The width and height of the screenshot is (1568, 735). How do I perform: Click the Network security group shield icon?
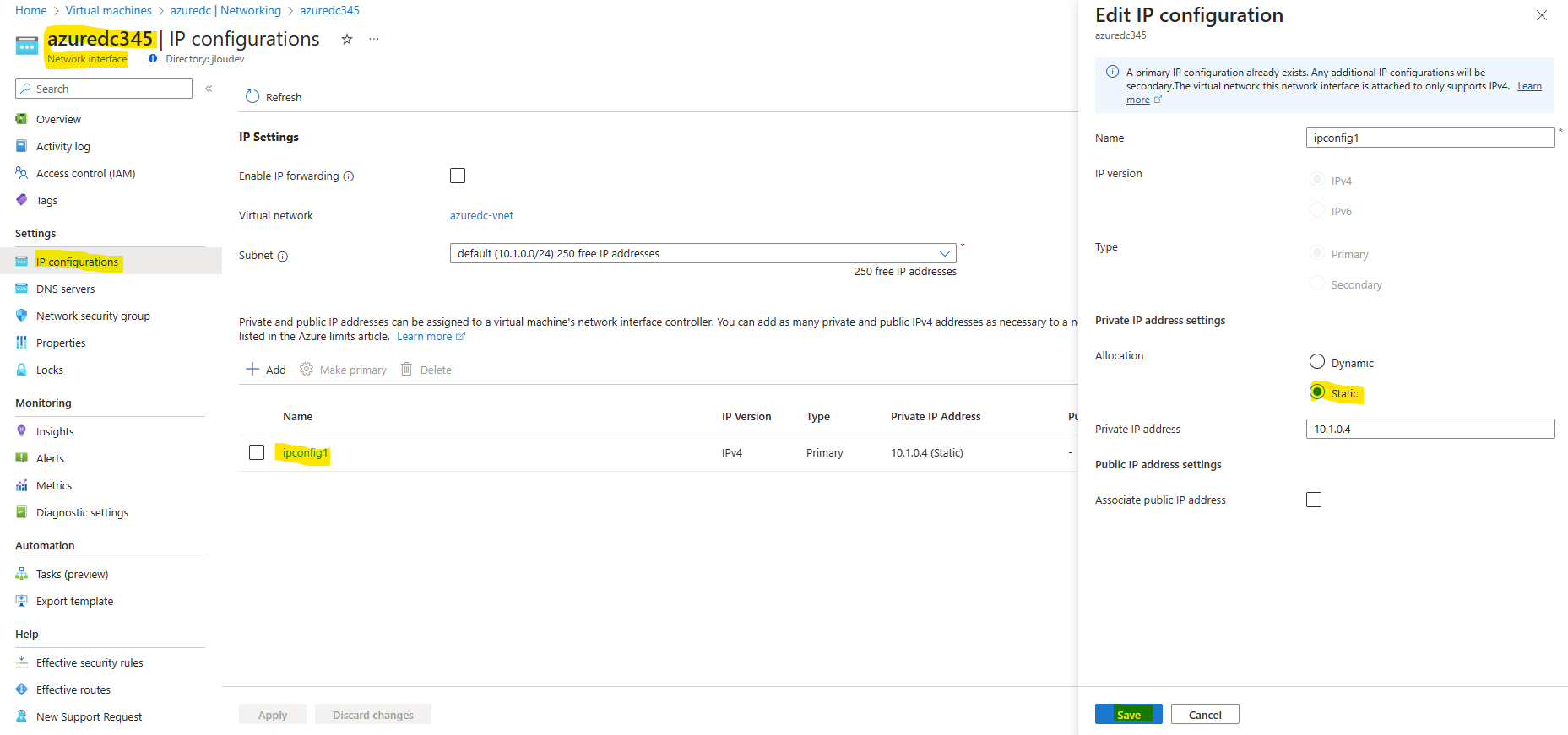coord(22,316)
